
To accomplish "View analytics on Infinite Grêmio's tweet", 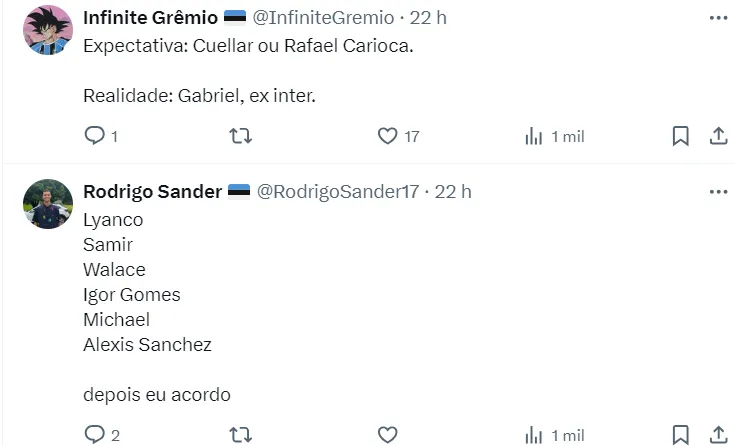I will coord(534,136).
